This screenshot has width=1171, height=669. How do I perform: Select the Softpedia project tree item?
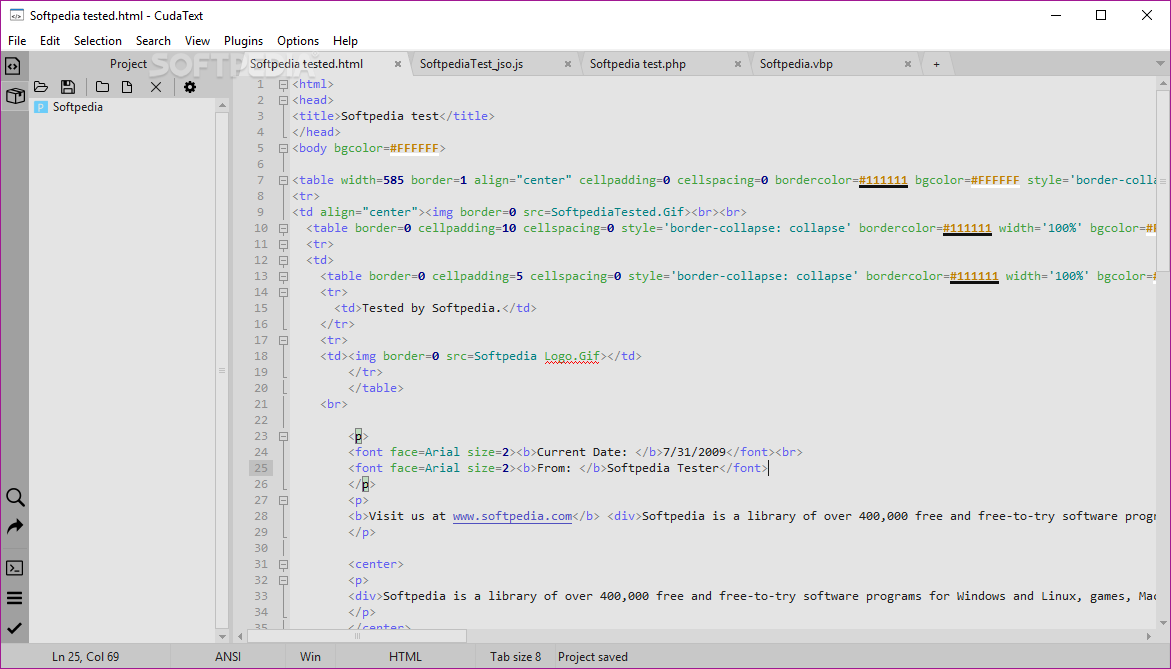pos(78,108)
